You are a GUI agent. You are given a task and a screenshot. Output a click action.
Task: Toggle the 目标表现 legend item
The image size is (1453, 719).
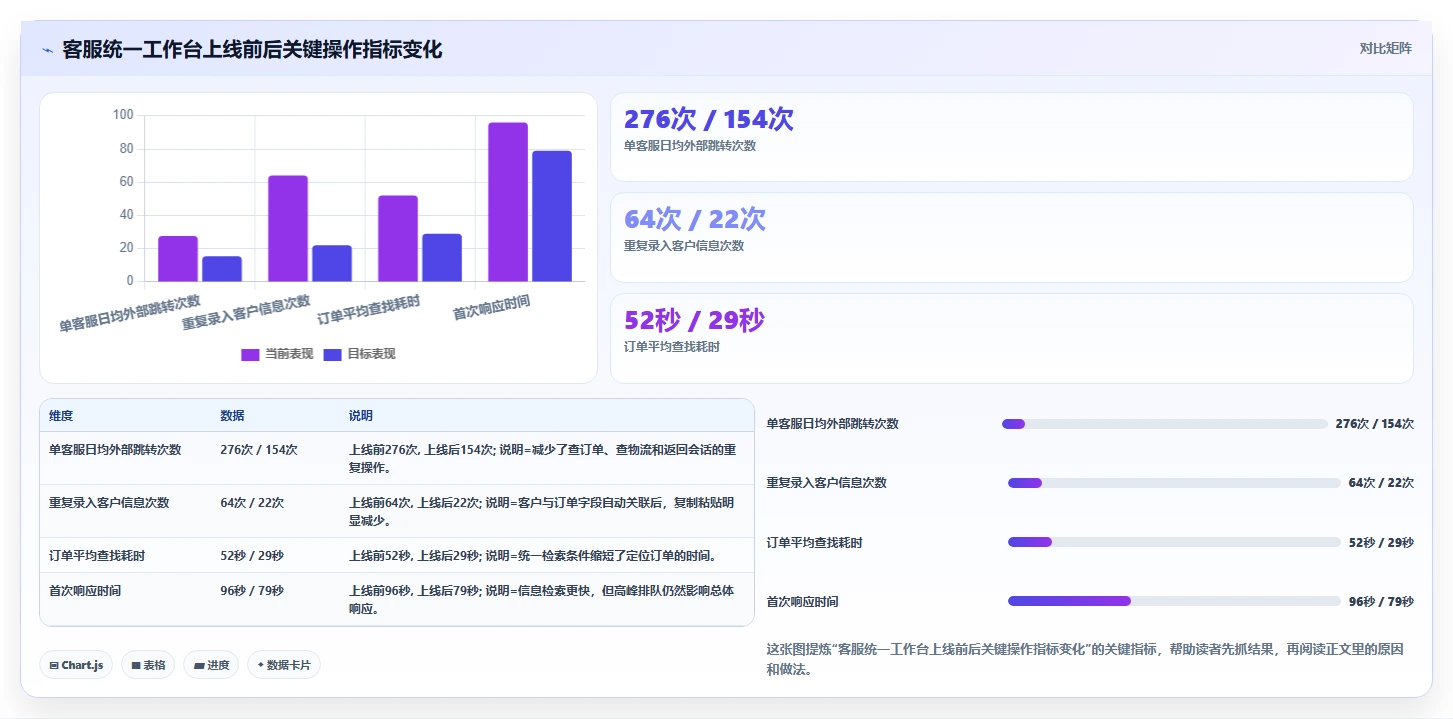click(x=359, y=354)
